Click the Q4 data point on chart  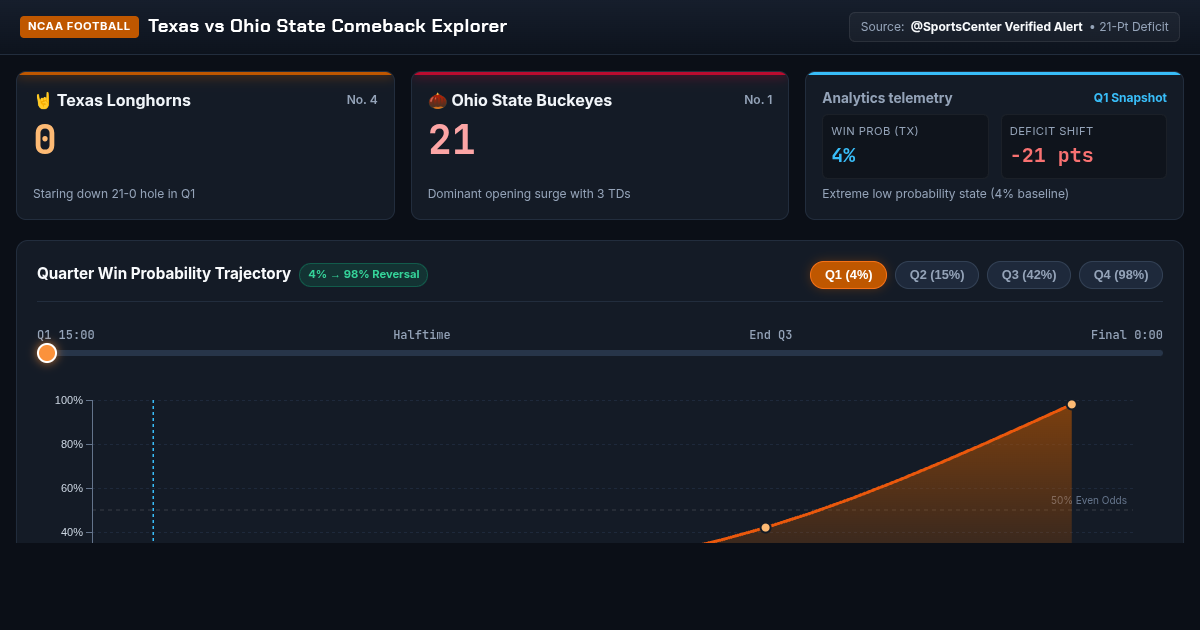pos(1071,404)
